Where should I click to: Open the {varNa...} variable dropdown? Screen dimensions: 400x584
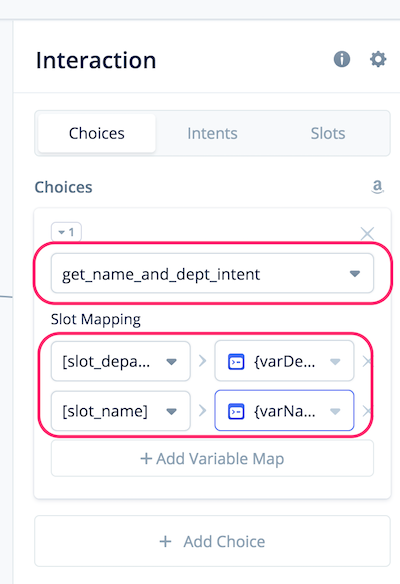pyautogui.click(x=284, y=411)
